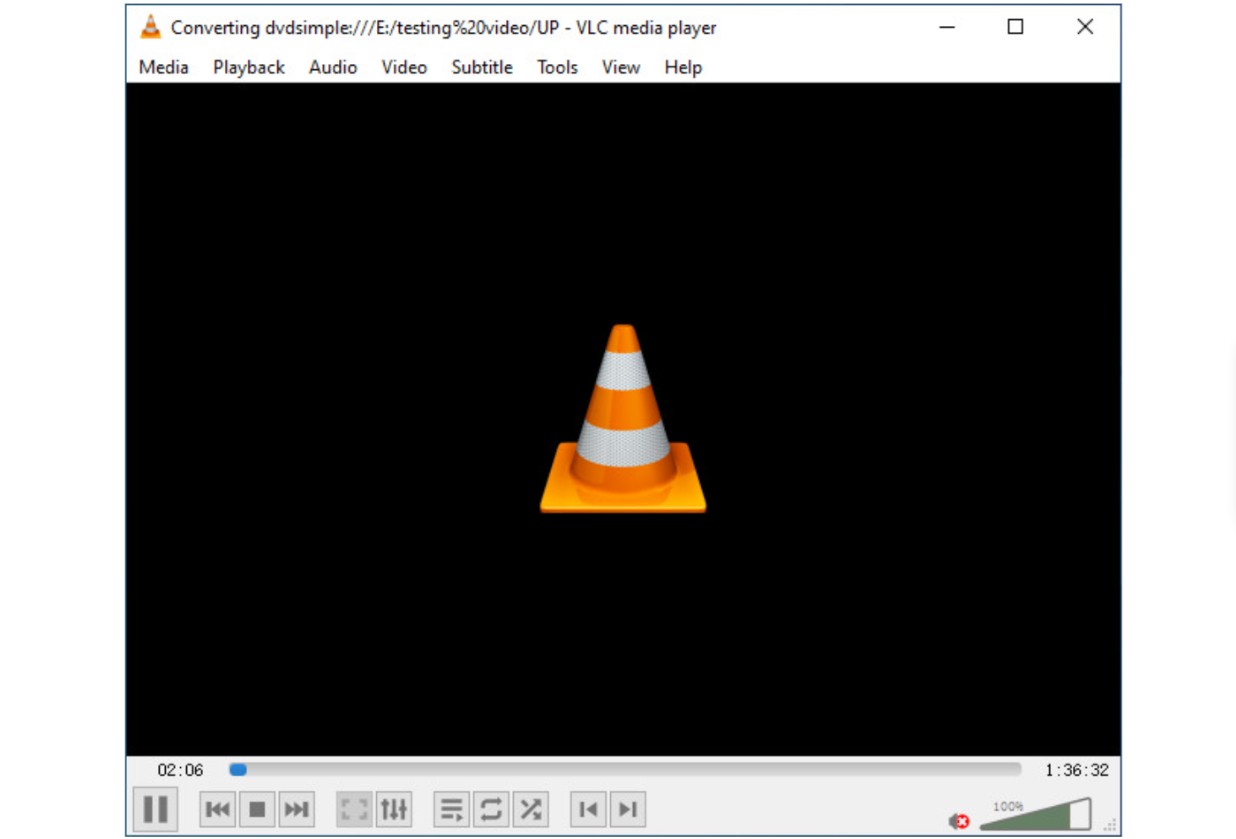This screenshot has height=839, width=1236.
Task: Toggle fullscreen video mode
Action: pos(354,809)
